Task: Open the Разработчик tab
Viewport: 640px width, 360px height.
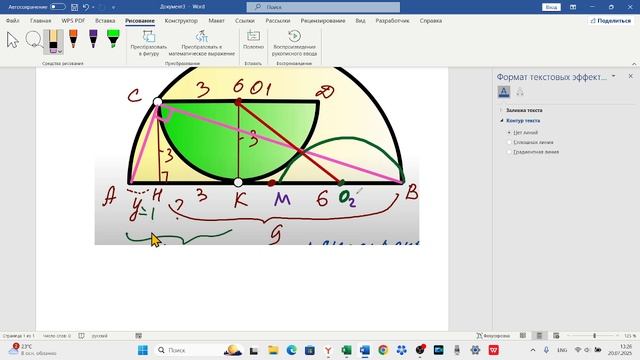Action: 392,20
